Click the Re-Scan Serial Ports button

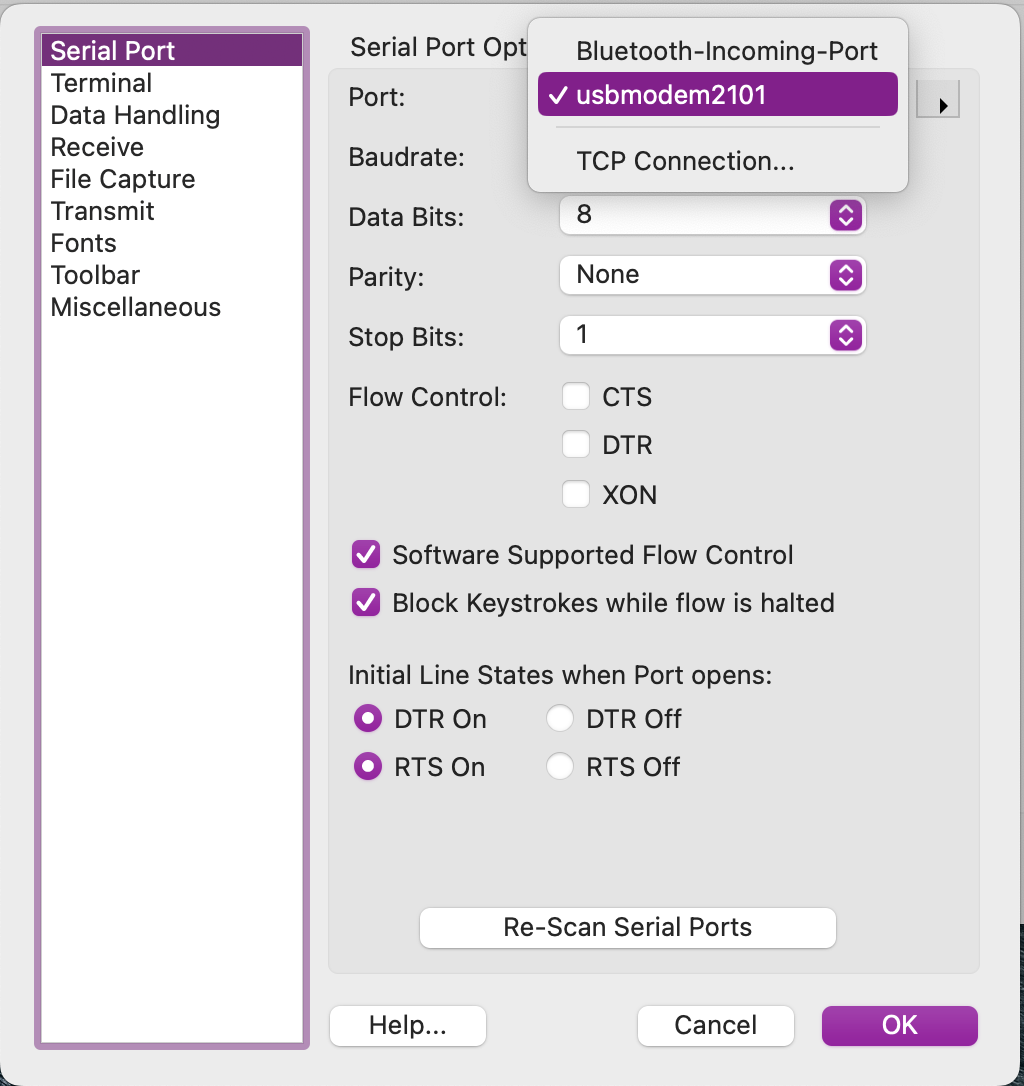click(x=628, y=927)
